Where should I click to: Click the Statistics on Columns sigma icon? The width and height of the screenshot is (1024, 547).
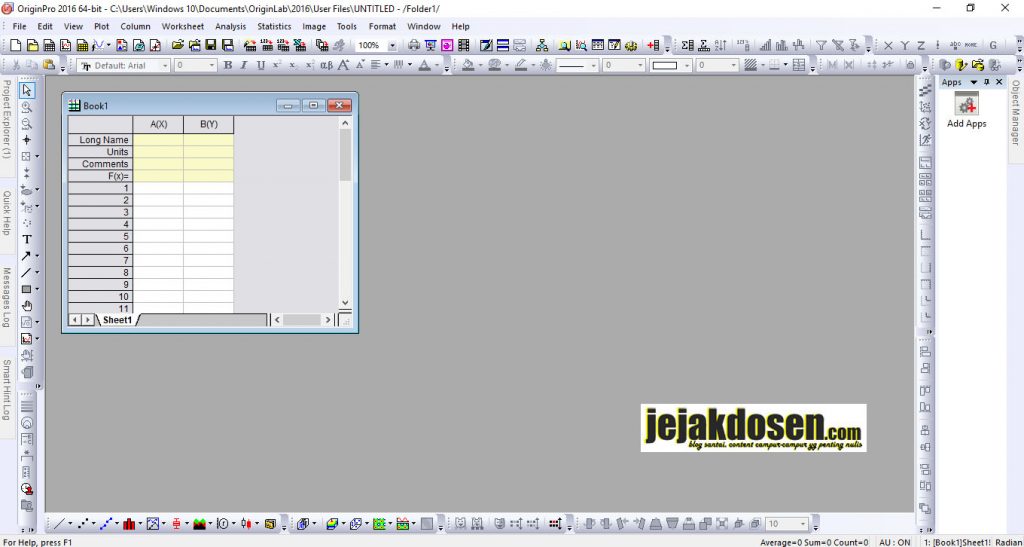[x=687, y=46]
